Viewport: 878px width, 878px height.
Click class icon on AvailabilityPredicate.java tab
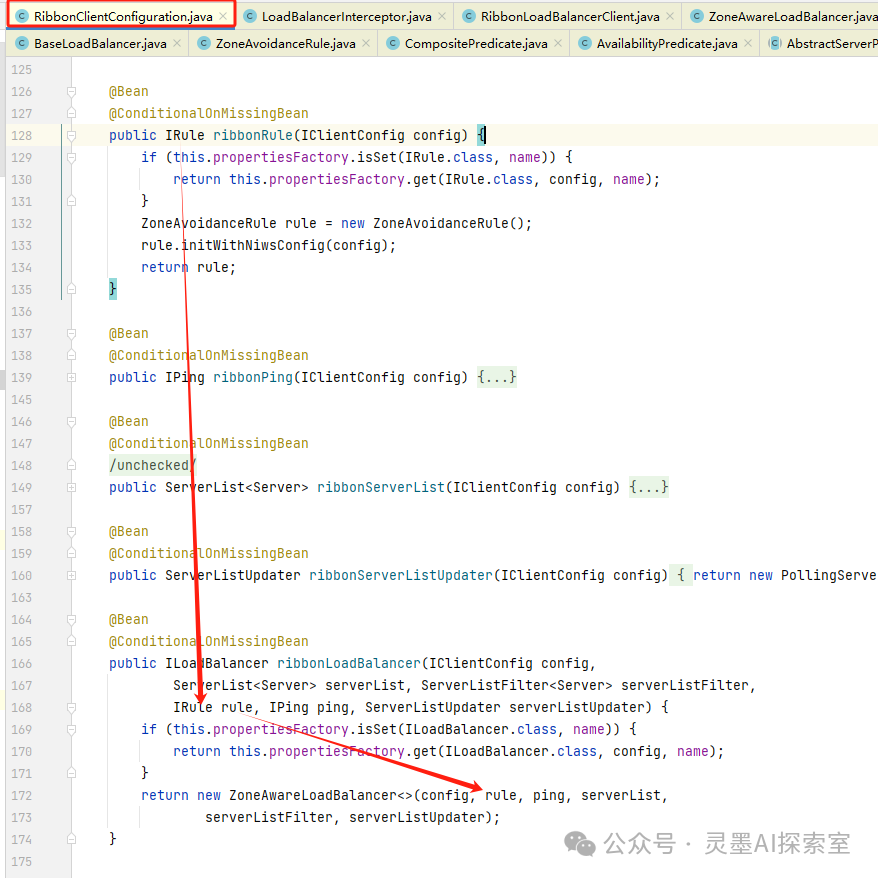point(585,43)
